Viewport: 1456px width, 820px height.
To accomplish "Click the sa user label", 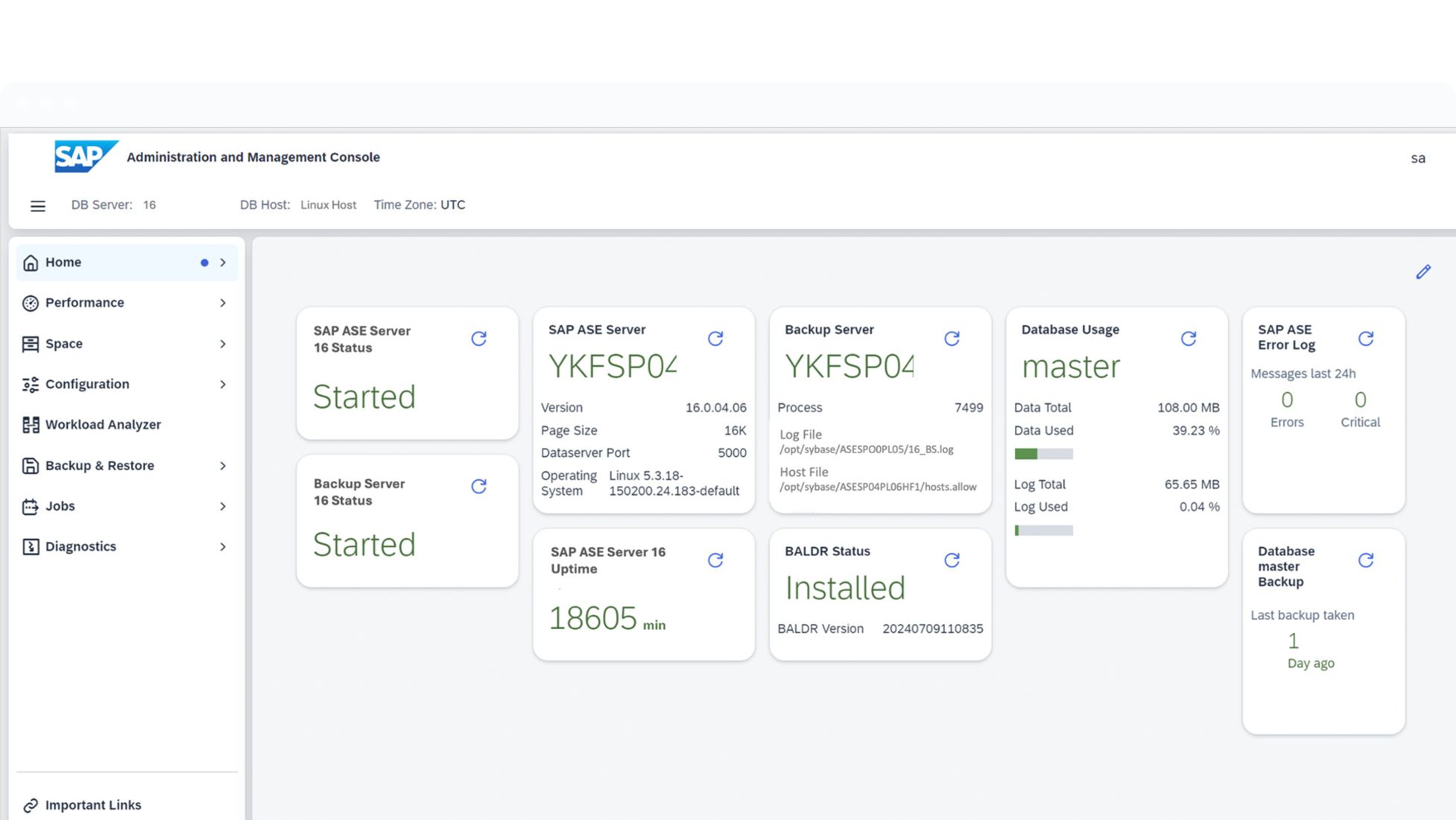I will 1417,159.
